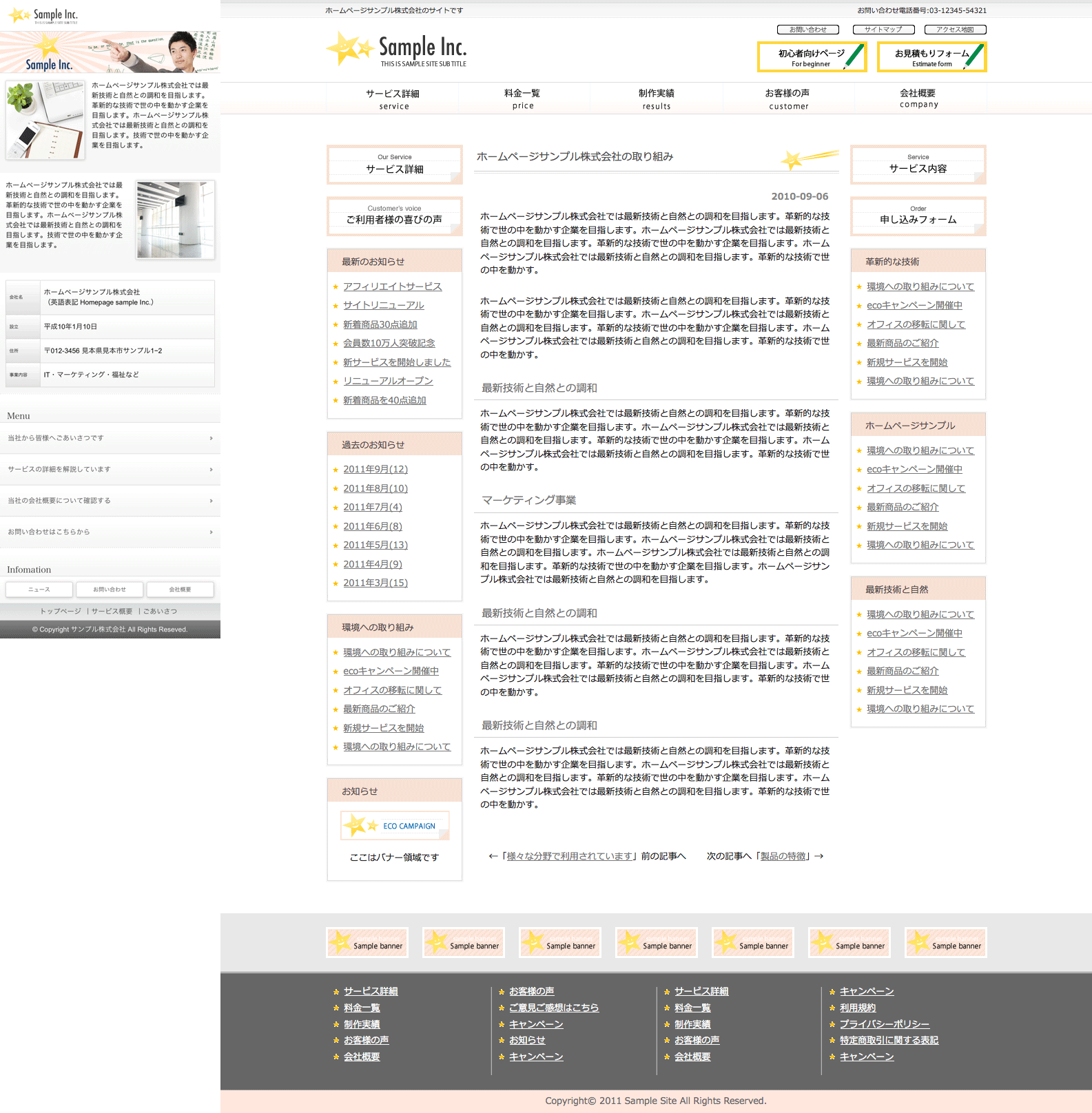
Task: Click the office building thumbnail image
Action: (x=175, y=220)
